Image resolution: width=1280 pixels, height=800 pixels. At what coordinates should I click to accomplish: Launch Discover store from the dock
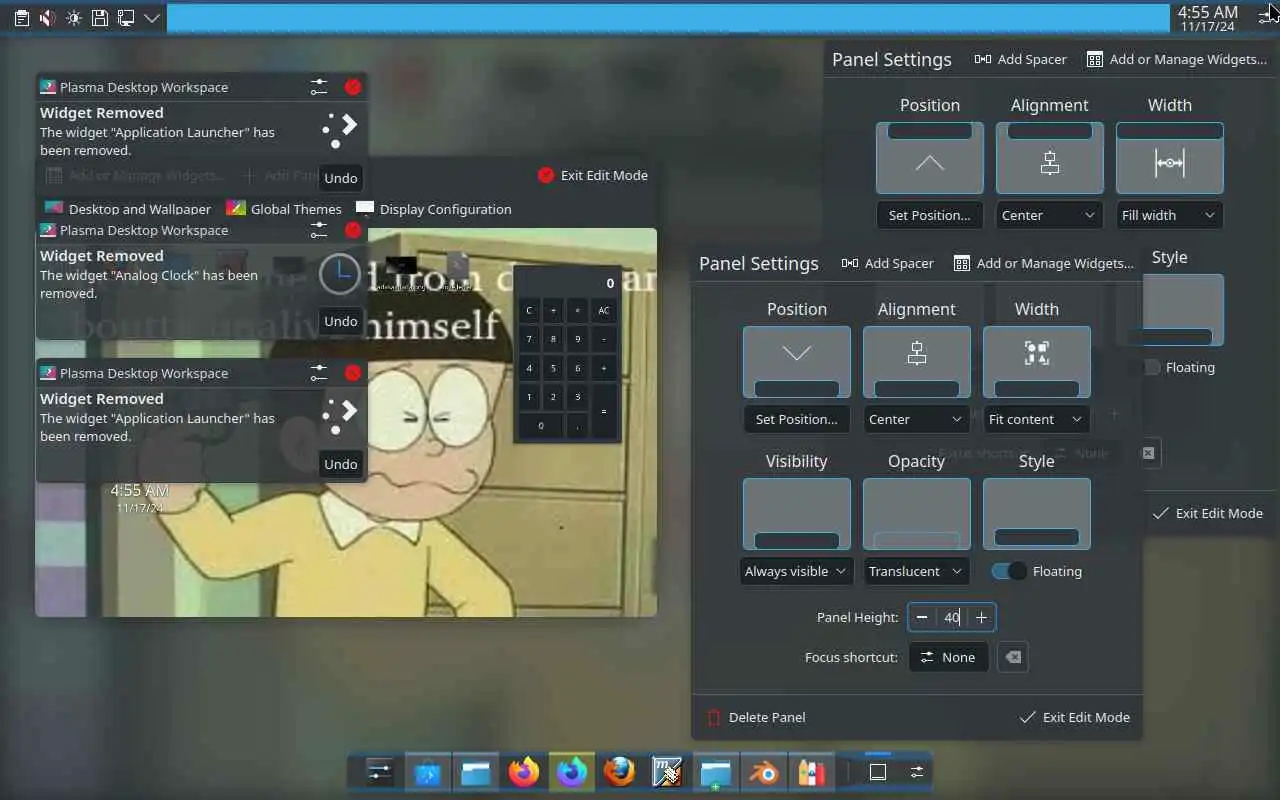point(427,772)
